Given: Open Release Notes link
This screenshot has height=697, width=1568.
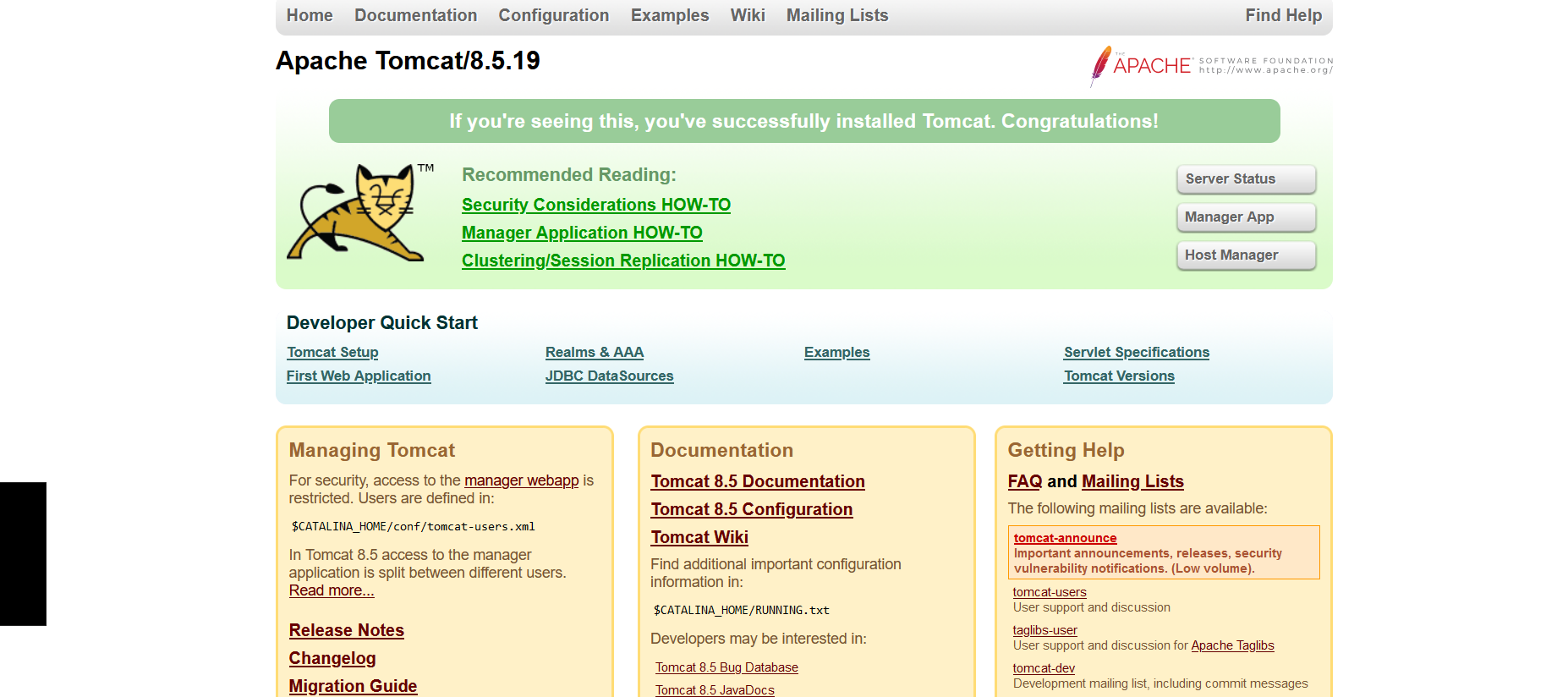Looking at the screenshot, I should [x=347, y=630].
